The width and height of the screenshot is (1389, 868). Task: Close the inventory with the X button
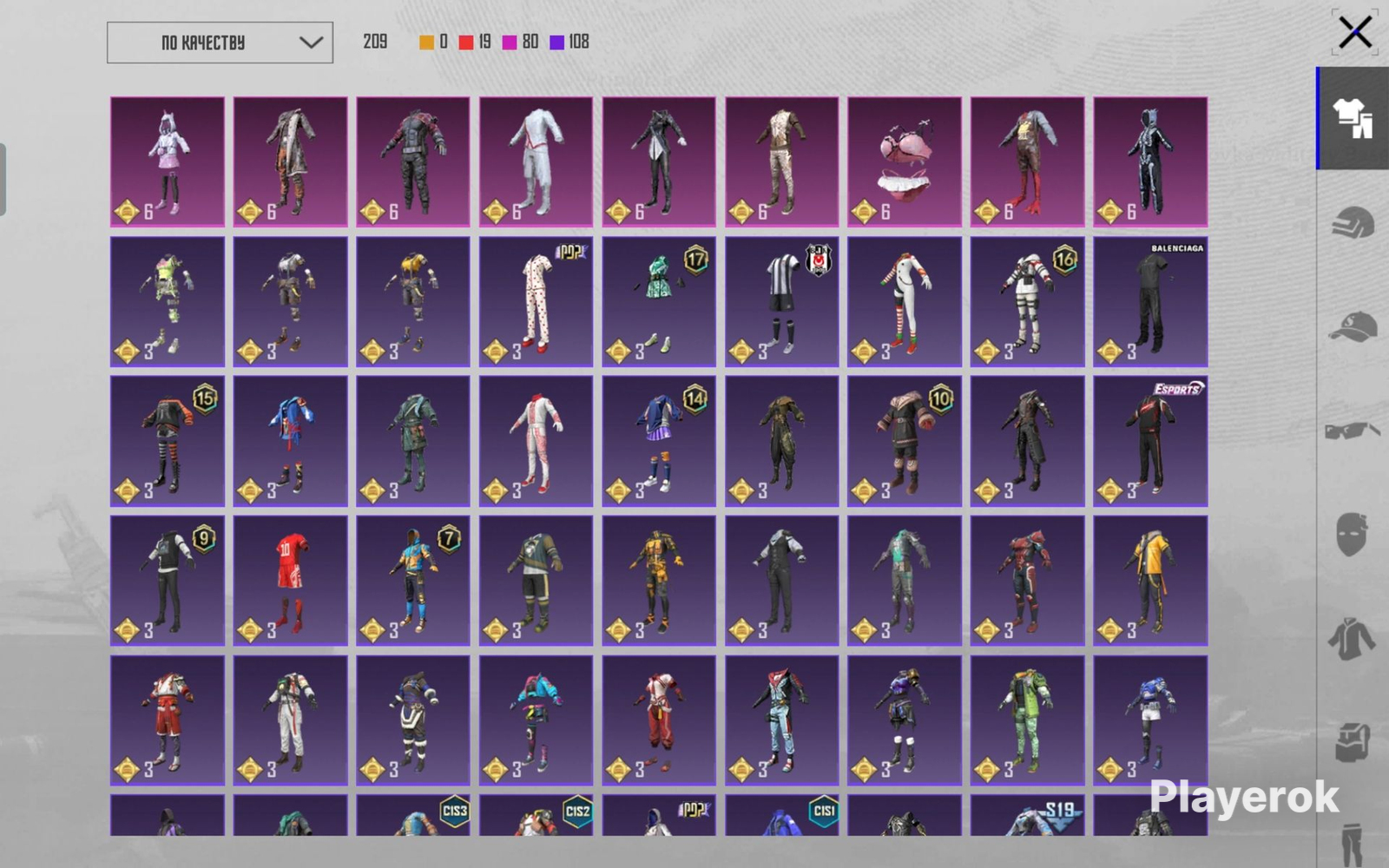tap(1354, 33)
